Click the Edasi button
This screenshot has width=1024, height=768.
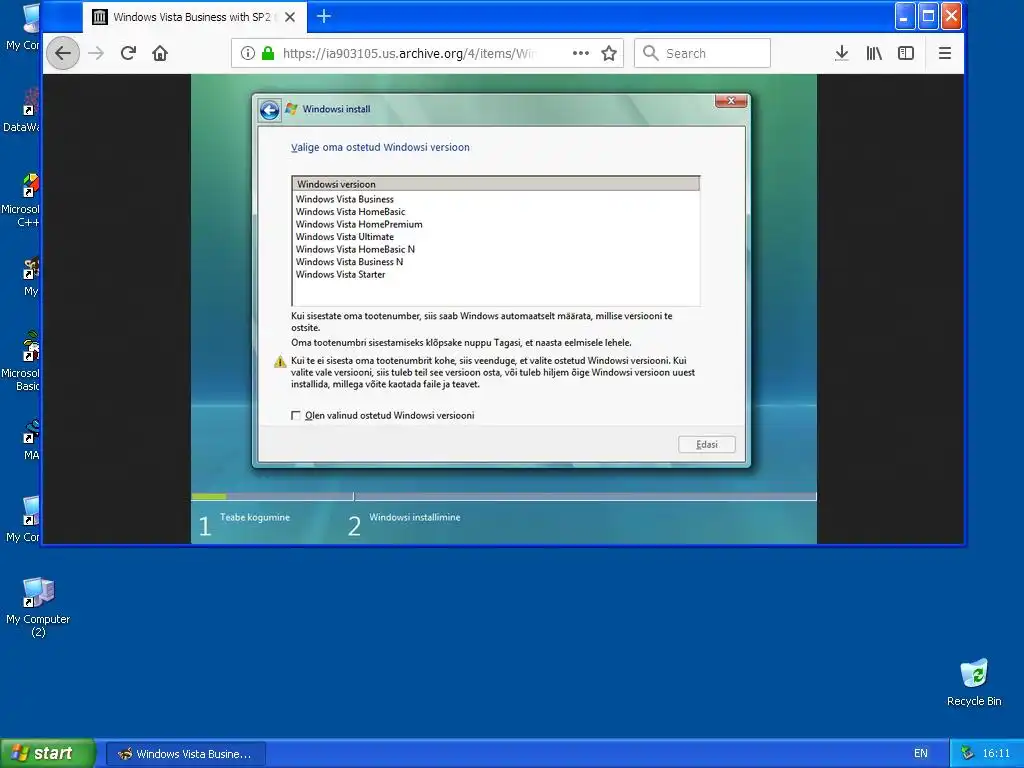(707, 445)
